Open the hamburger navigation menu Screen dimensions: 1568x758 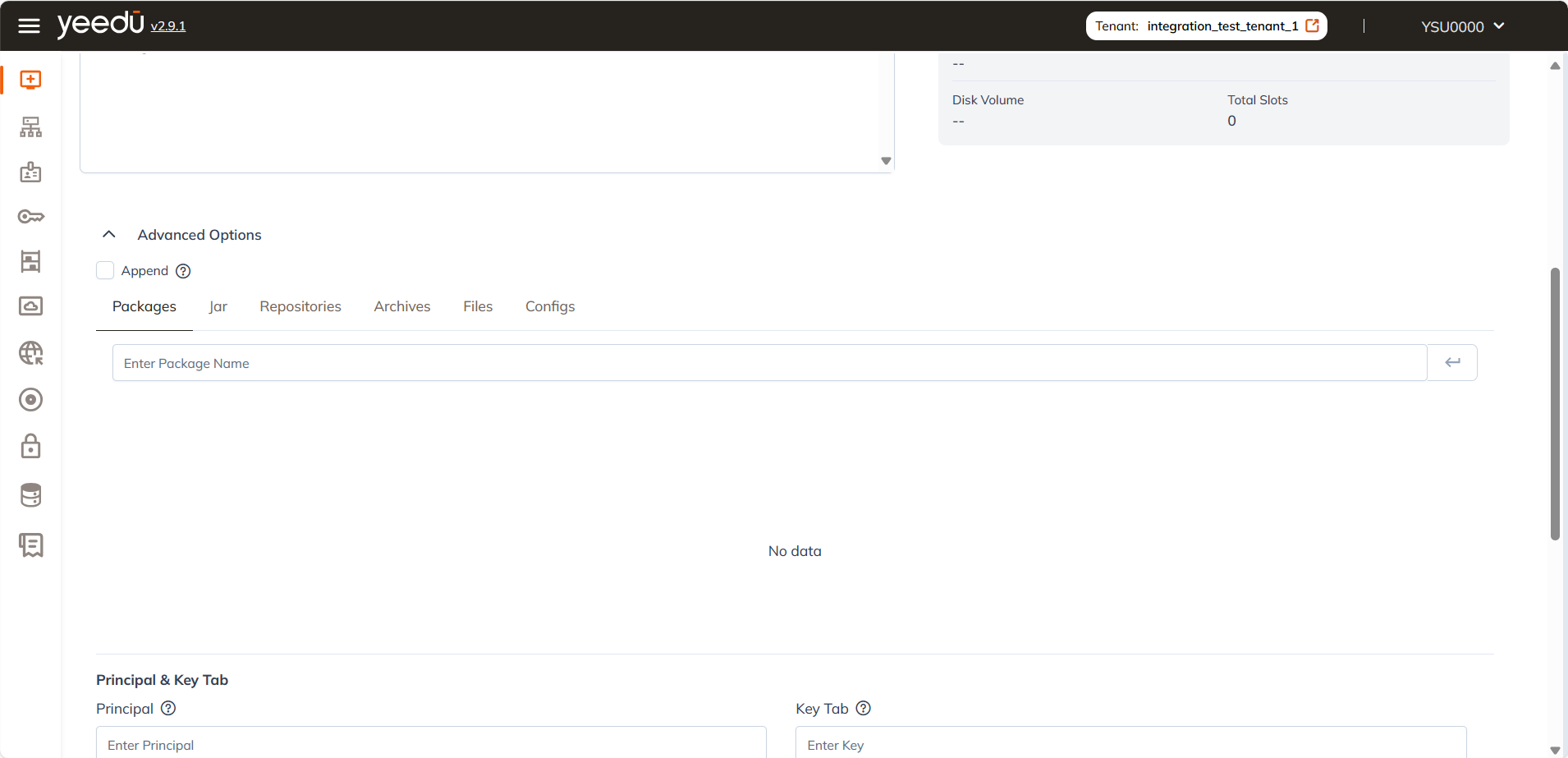29,25
